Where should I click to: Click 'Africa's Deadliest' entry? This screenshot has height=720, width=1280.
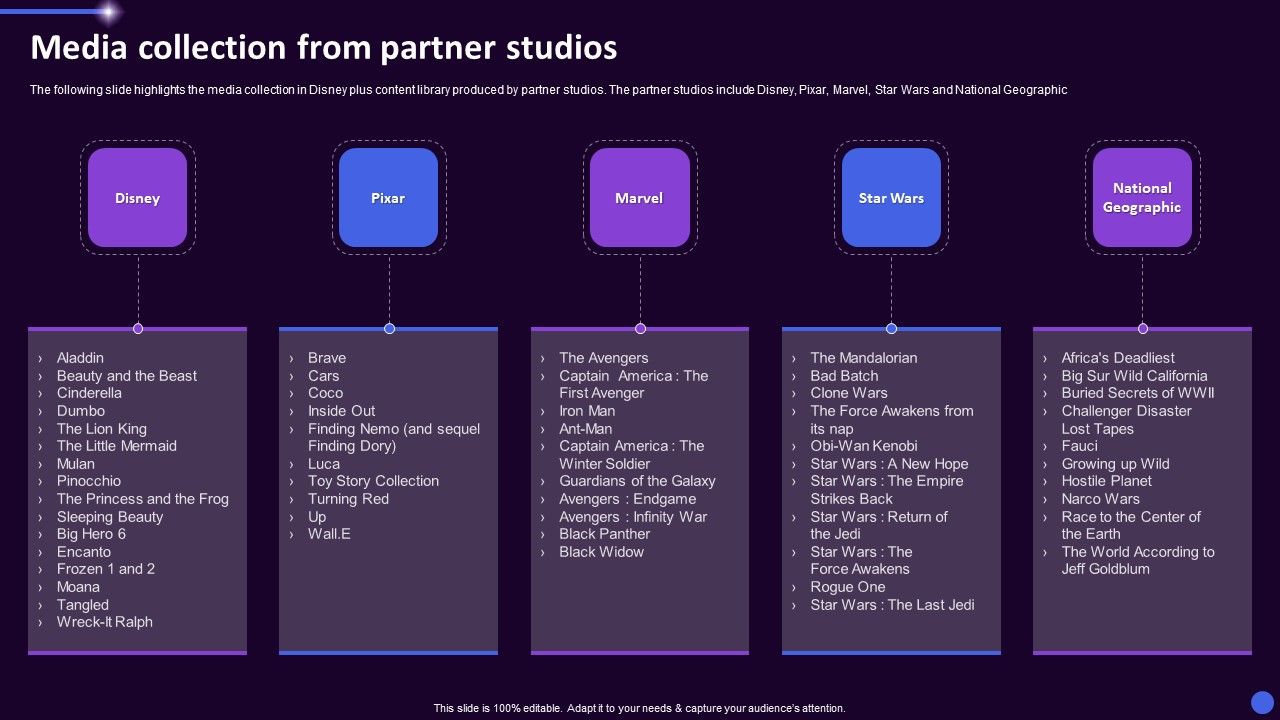click(1118, 358)
